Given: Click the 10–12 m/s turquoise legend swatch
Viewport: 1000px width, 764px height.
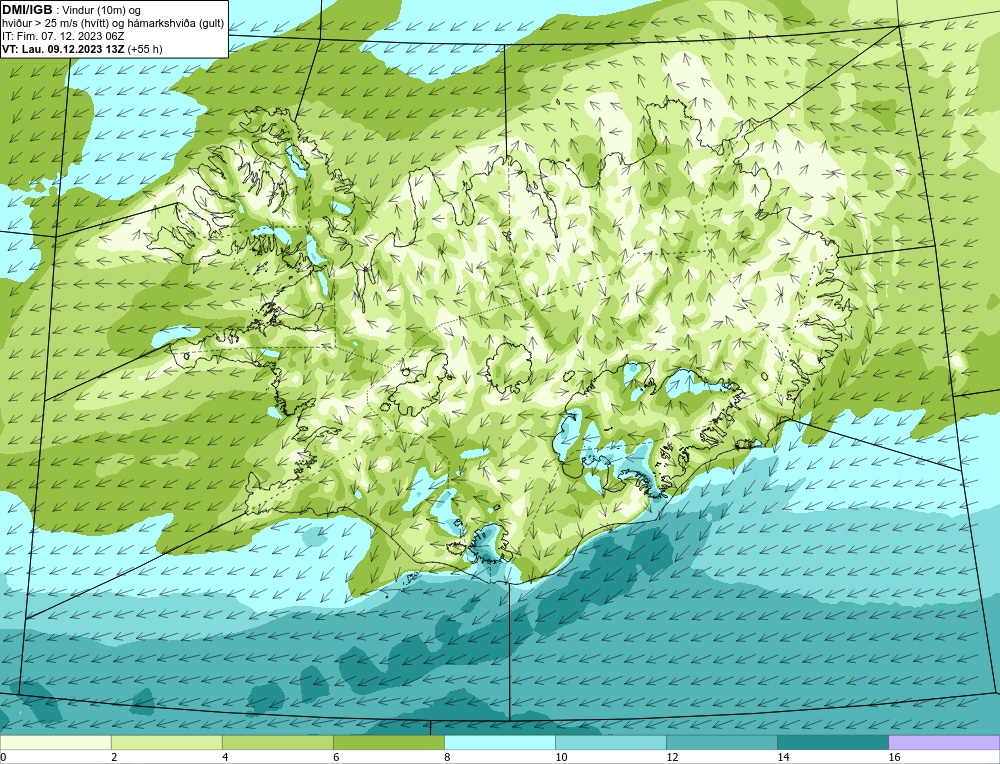Looking at the screenshot, I should click(610, 742).
